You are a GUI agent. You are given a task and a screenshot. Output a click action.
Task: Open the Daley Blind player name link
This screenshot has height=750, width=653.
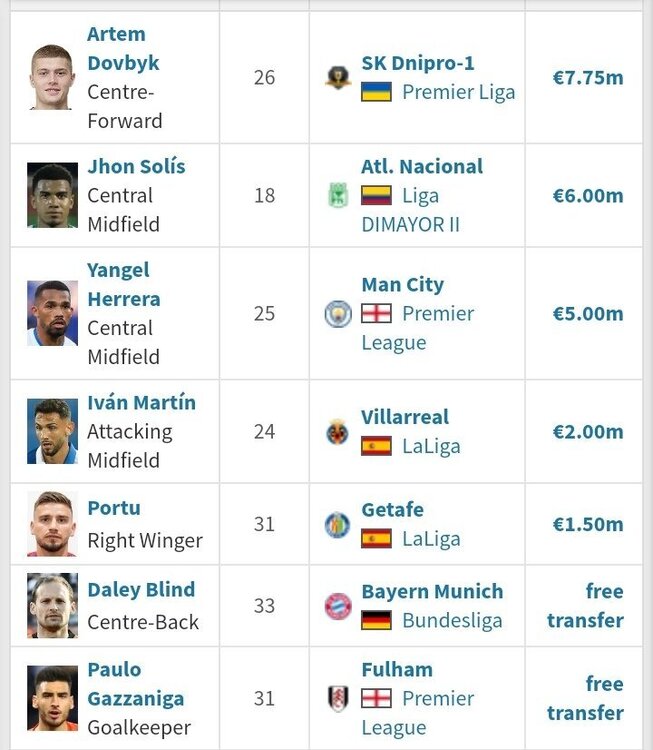tap(141, 590)
